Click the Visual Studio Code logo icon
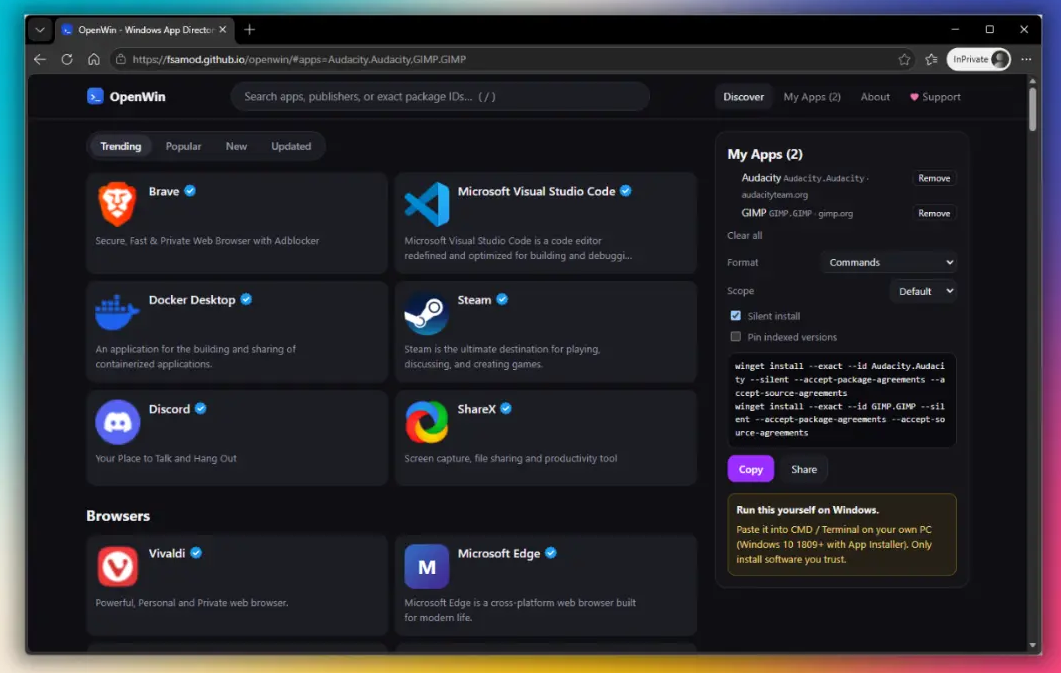Screen dimensions: 1061x673 pyautogui.click(x=426, y=204)
